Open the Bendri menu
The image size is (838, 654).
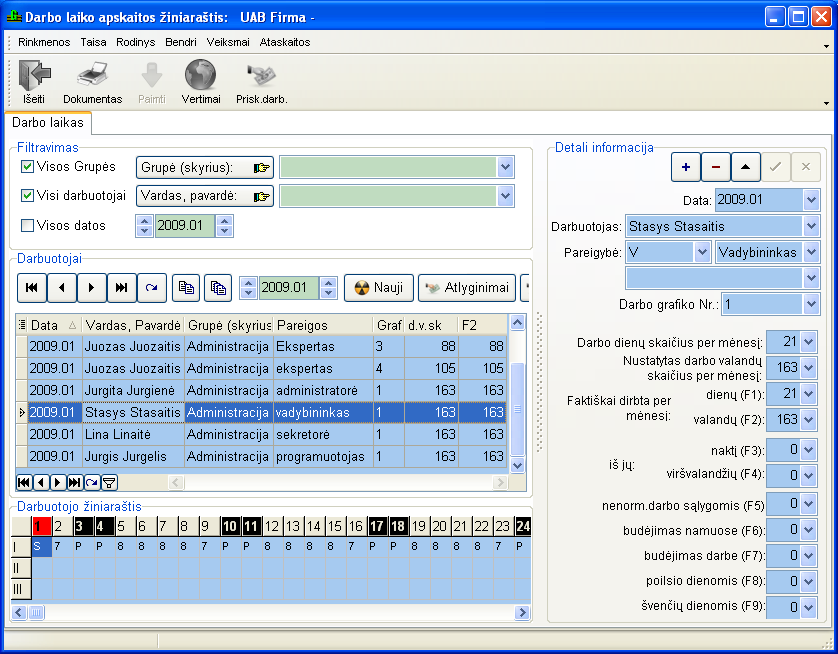coord(181,42)
